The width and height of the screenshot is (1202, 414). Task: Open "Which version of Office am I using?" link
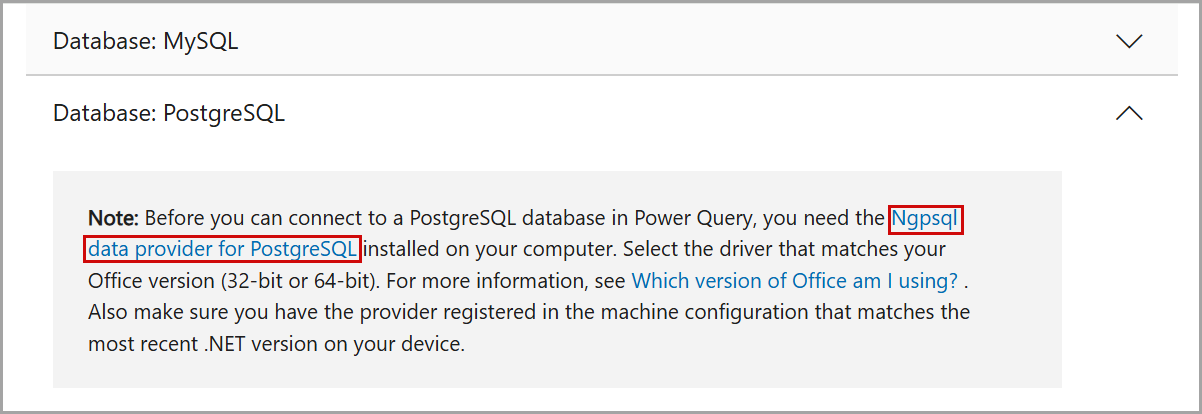coord(795,280)
